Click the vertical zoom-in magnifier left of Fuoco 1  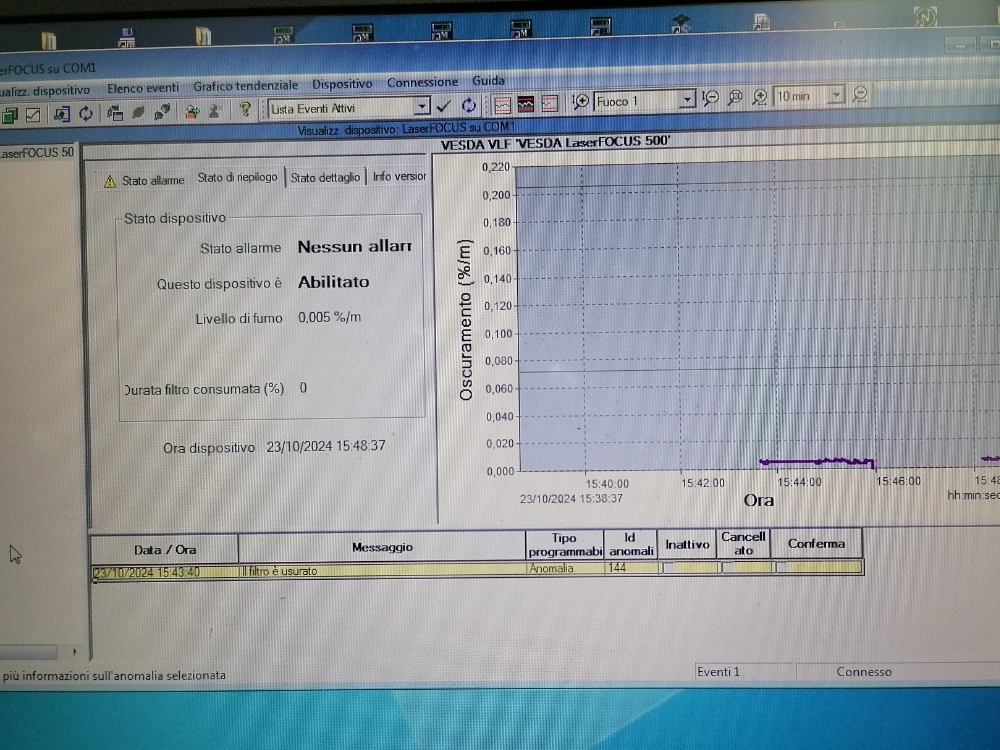point(580,101)
